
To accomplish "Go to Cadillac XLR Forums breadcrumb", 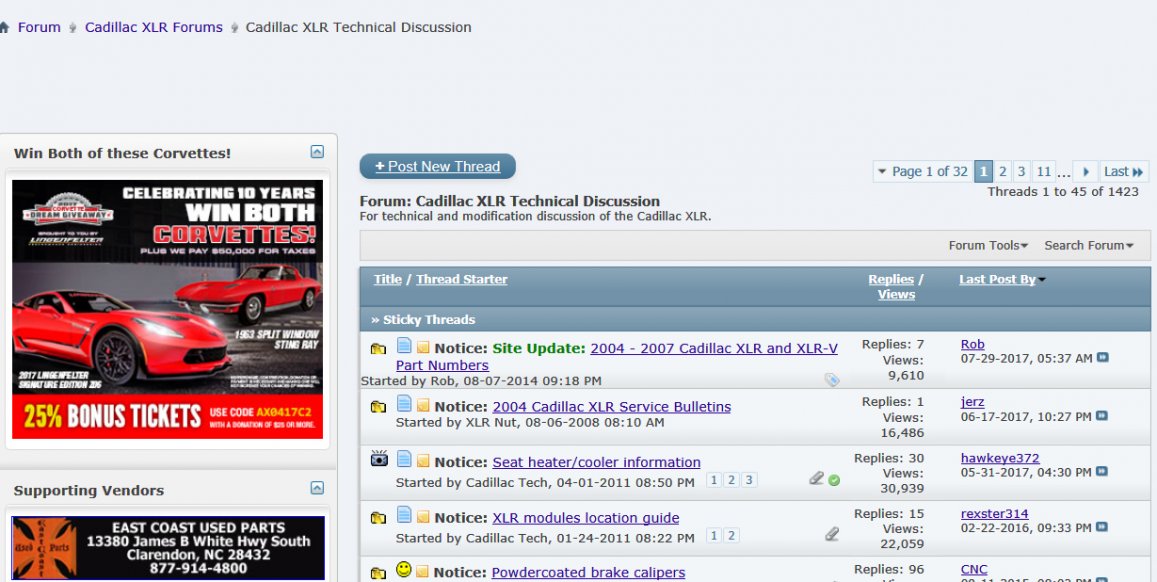I will tap(153, 27).
